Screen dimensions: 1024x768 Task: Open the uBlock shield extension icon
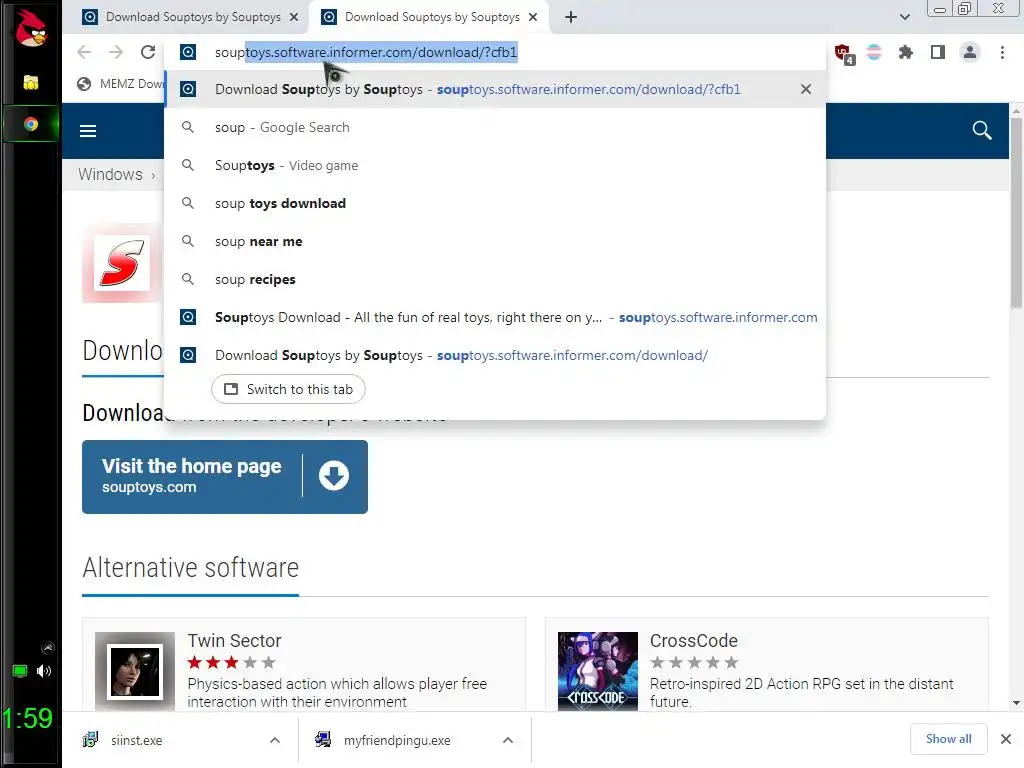click(x=844, y=53)
